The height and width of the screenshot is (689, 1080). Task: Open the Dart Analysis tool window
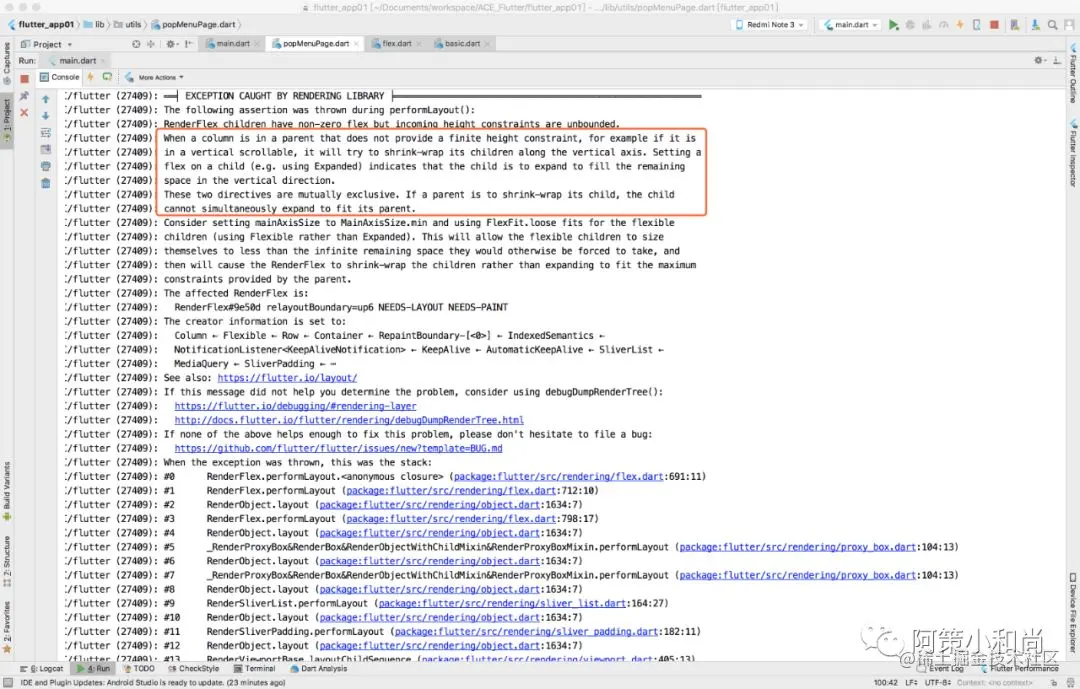point(319,668)
